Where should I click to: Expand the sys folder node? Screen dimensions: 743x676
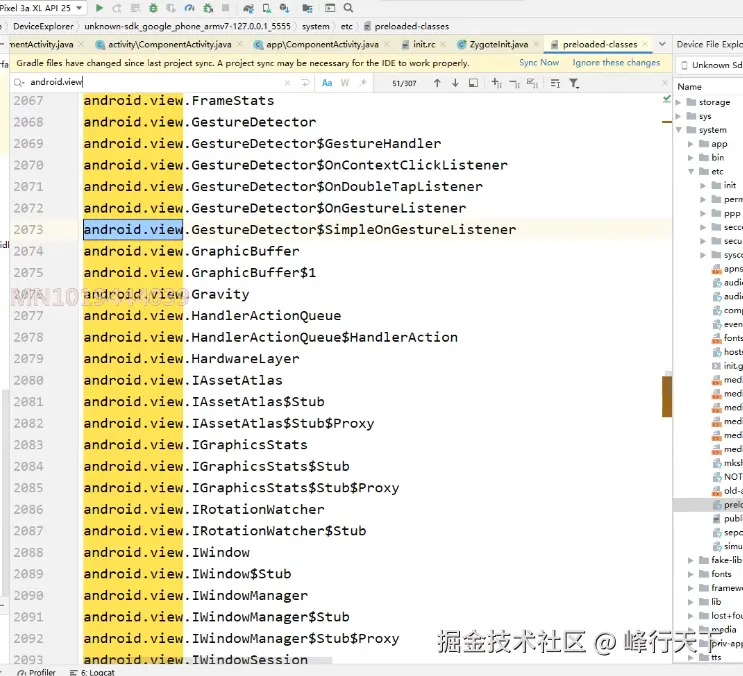click(678, 116)
